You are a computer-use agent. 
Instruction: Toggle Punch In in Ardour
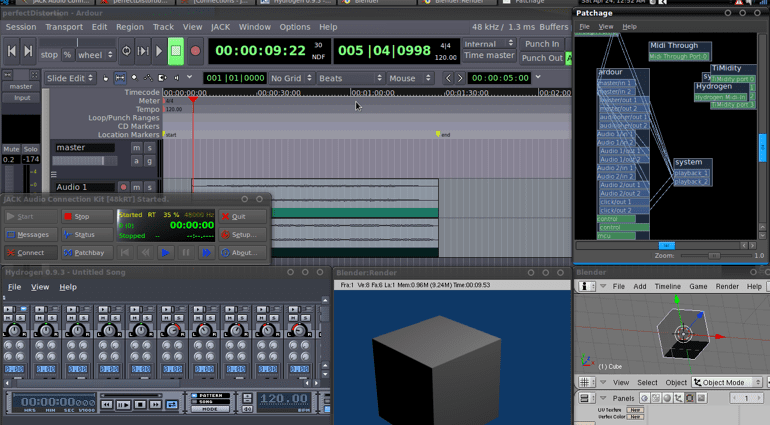point(542,44)
